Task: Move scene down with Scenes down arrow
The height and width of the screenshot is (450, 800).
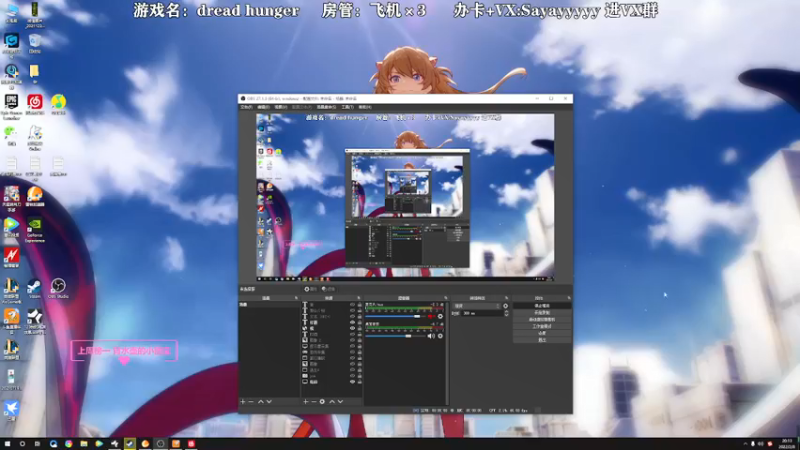Action: point(269,402)
